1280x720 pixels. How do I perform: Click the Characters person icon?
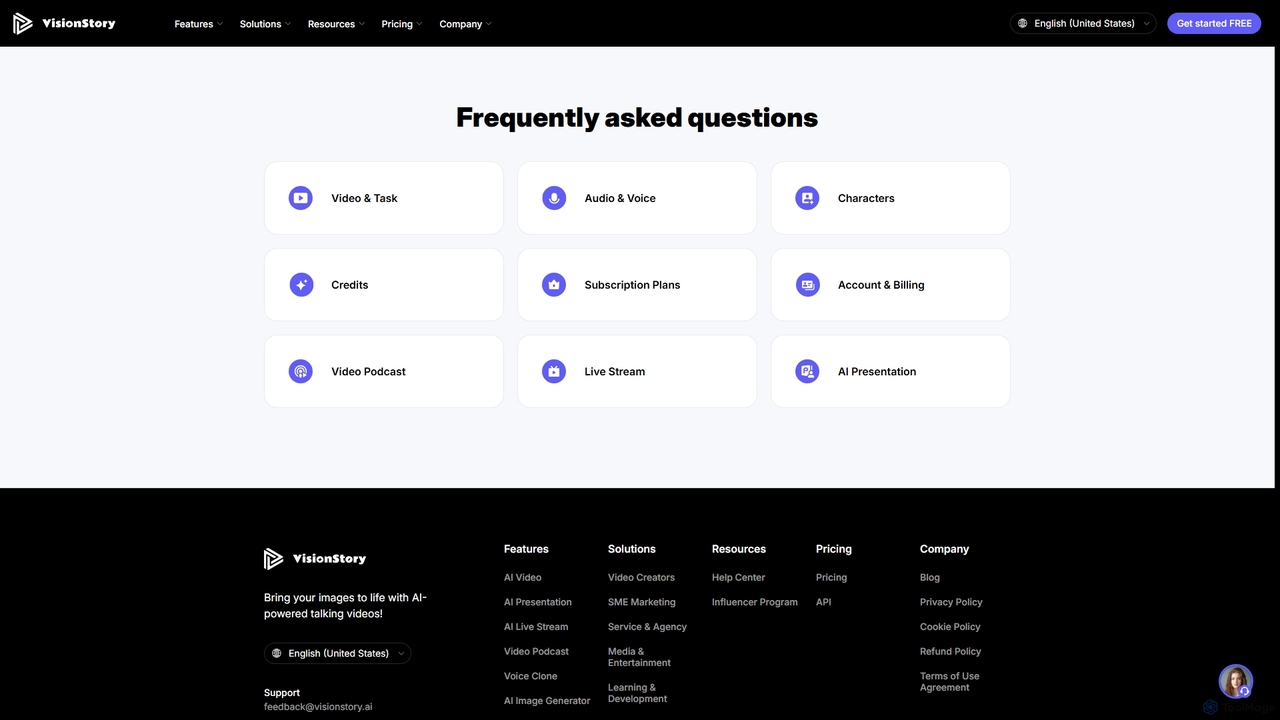807,198
